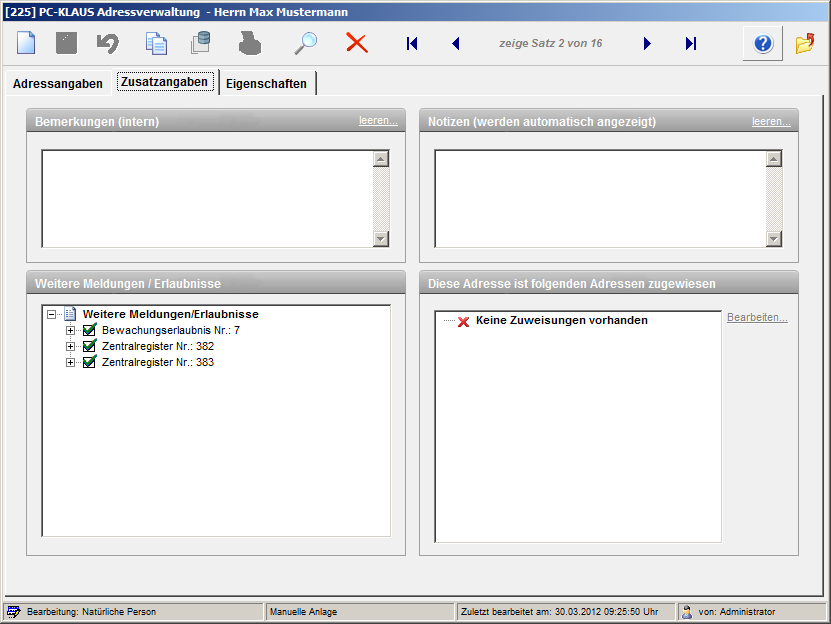
Task: Switch to the Eigenschaften tab
Action: 266,84
